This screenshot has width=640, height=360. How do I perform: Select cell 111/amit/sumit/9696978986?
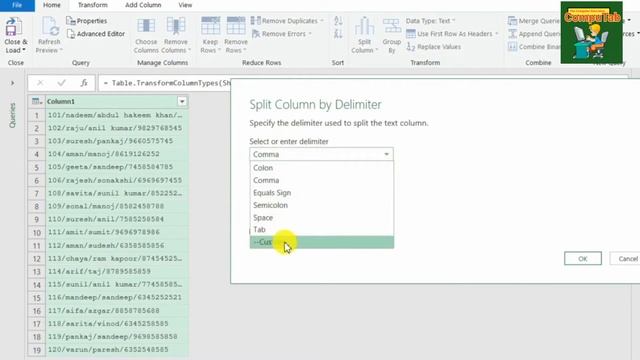pyautogui.click(x=116, y=232)
